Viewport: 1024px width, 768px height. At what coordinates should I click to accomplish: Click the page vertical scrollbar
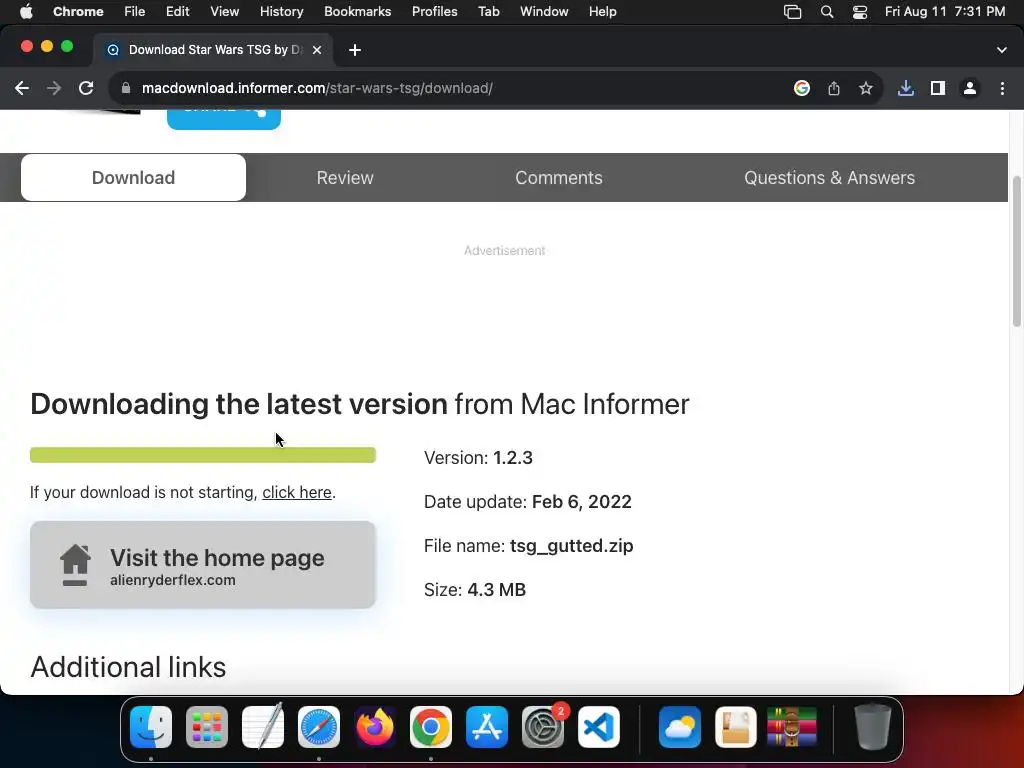1016,251
